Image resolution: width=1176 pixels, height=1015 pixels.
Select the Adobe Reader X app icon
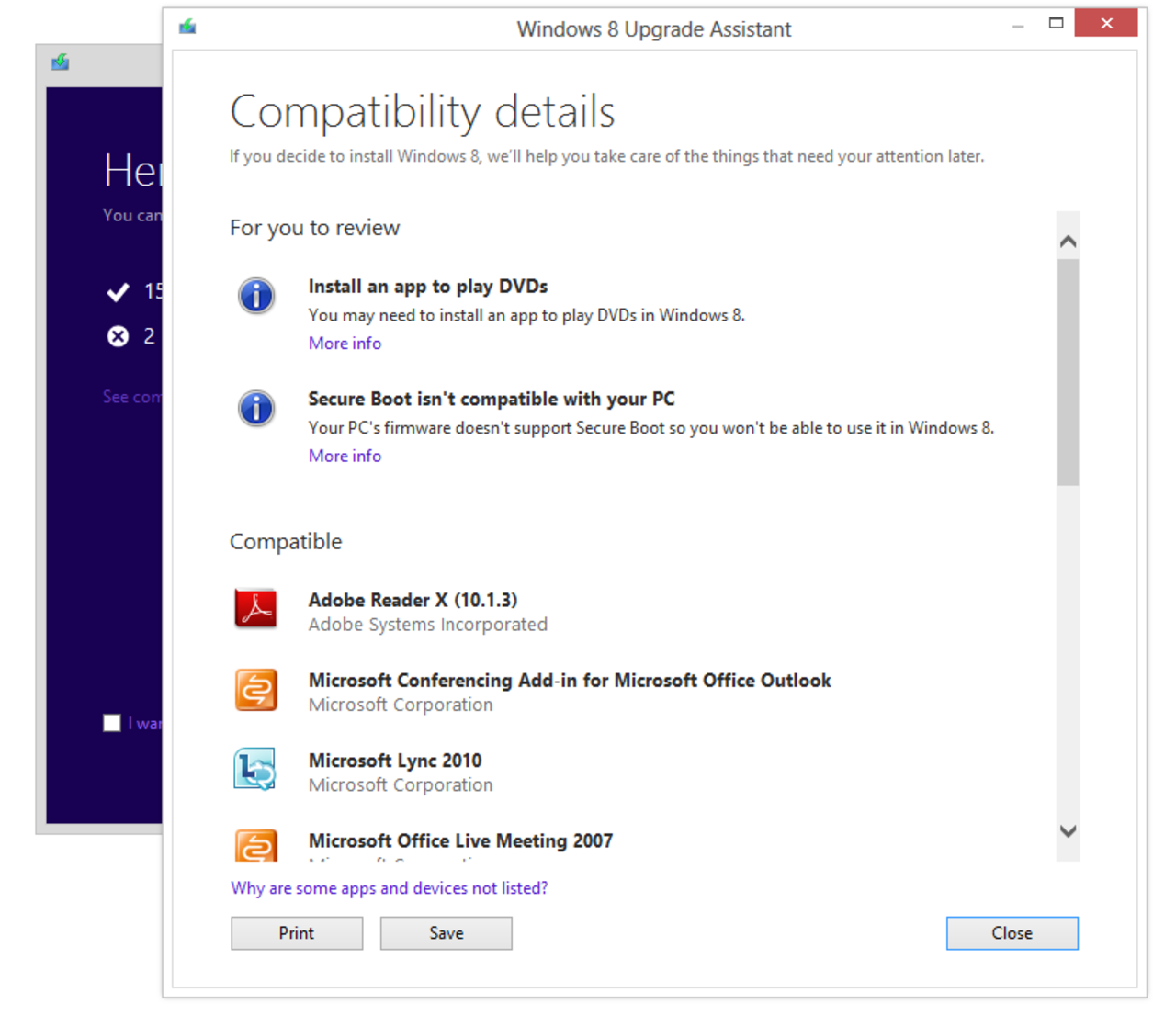pyautogui.click(x=255, y=608)
